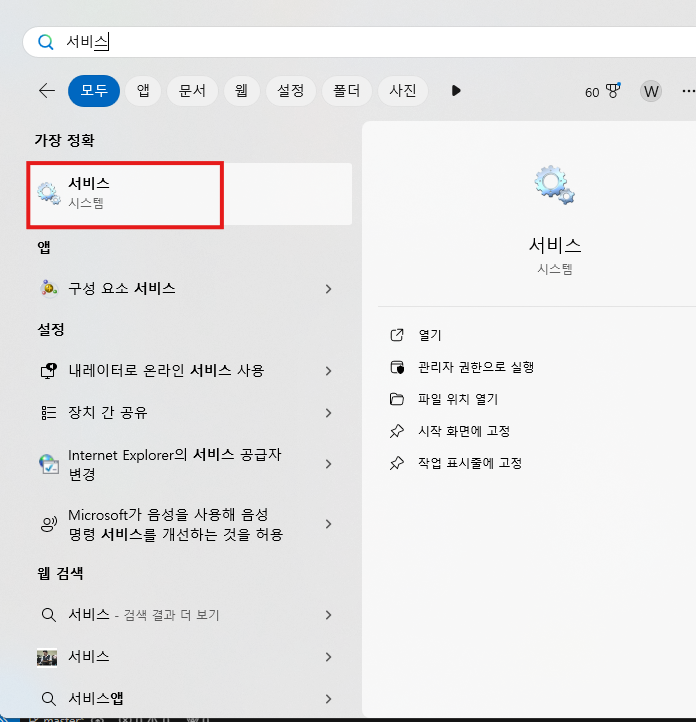Screen dimensions: 696x722
Task: Choose 파일 위치 열기
Action: pyautogui.click(x=458, y=399)
